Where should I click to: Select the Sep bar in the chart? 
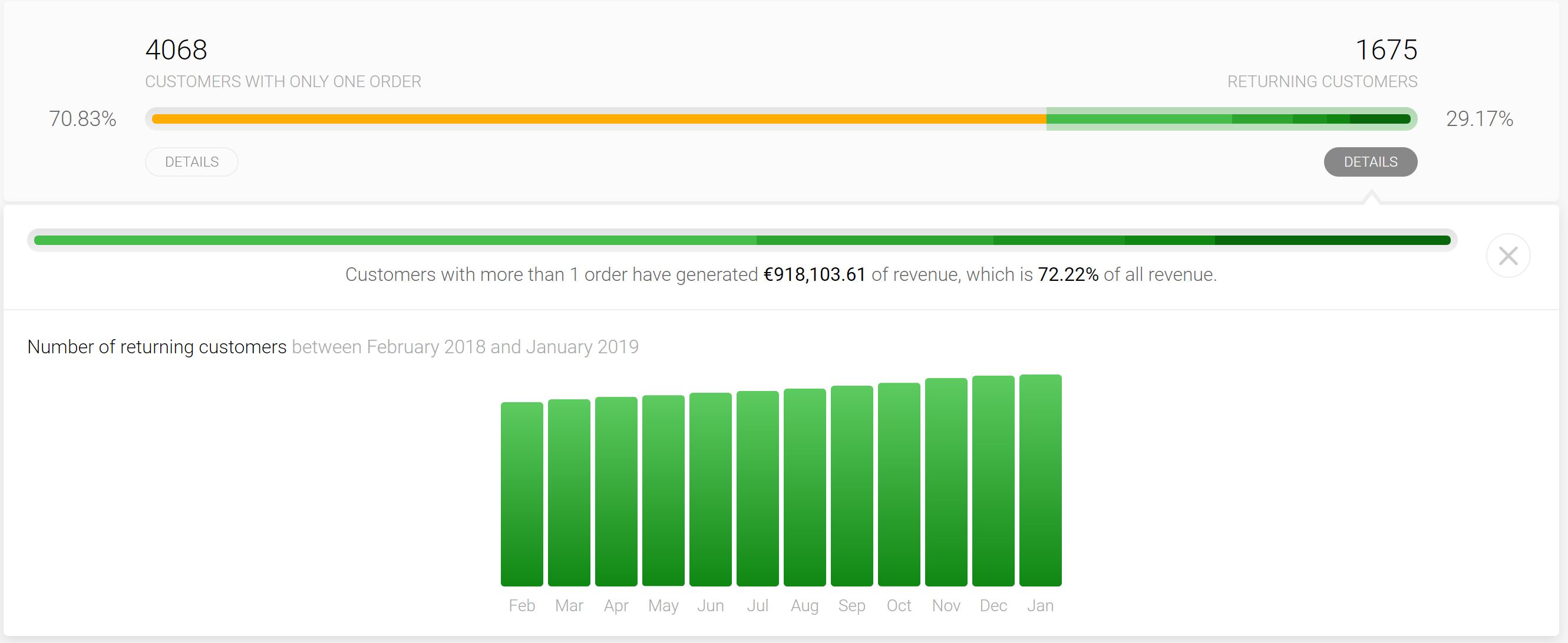point(852,486)
